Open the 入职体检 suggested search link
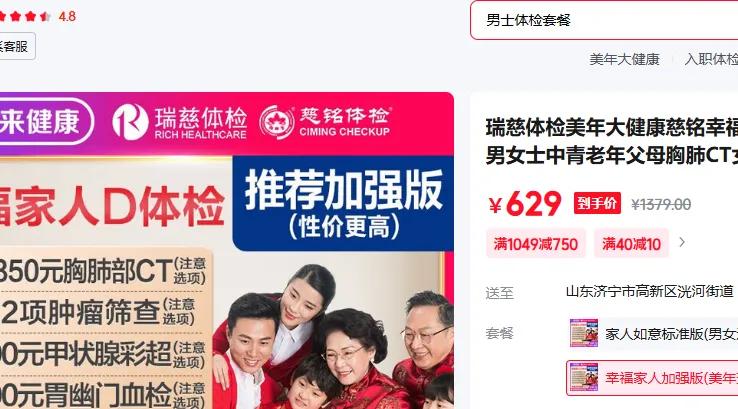 tap(711, 59)
